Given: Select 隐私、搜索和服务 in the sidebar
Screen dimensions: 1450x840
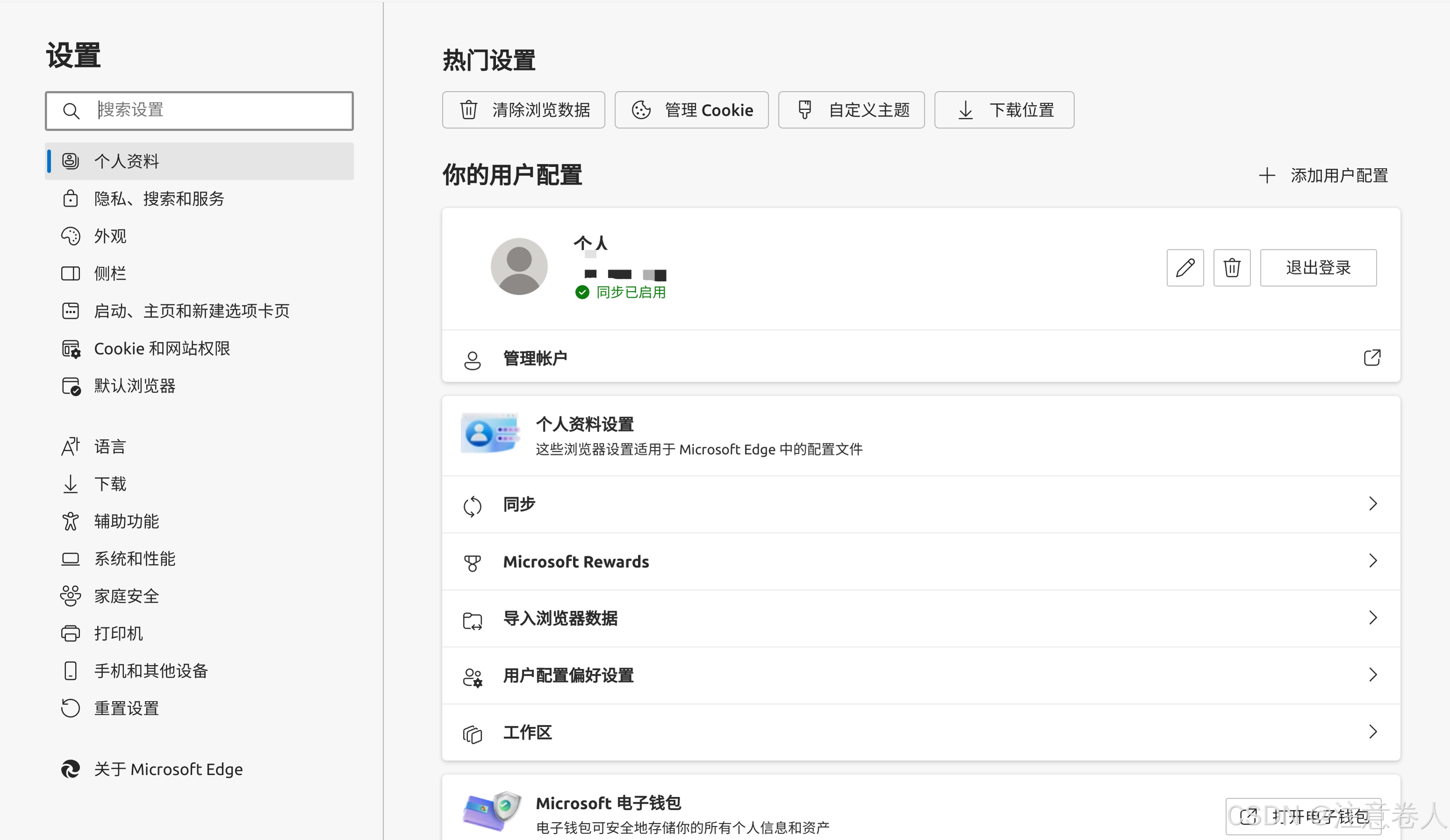Looking at the screenshot, I should (159, 199).
